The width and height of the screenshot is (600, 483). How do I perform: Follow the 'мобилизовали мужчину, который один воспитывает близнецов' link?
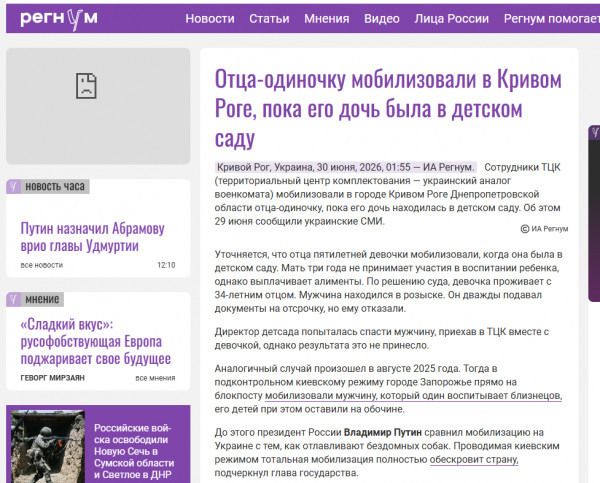coord(413,396)
